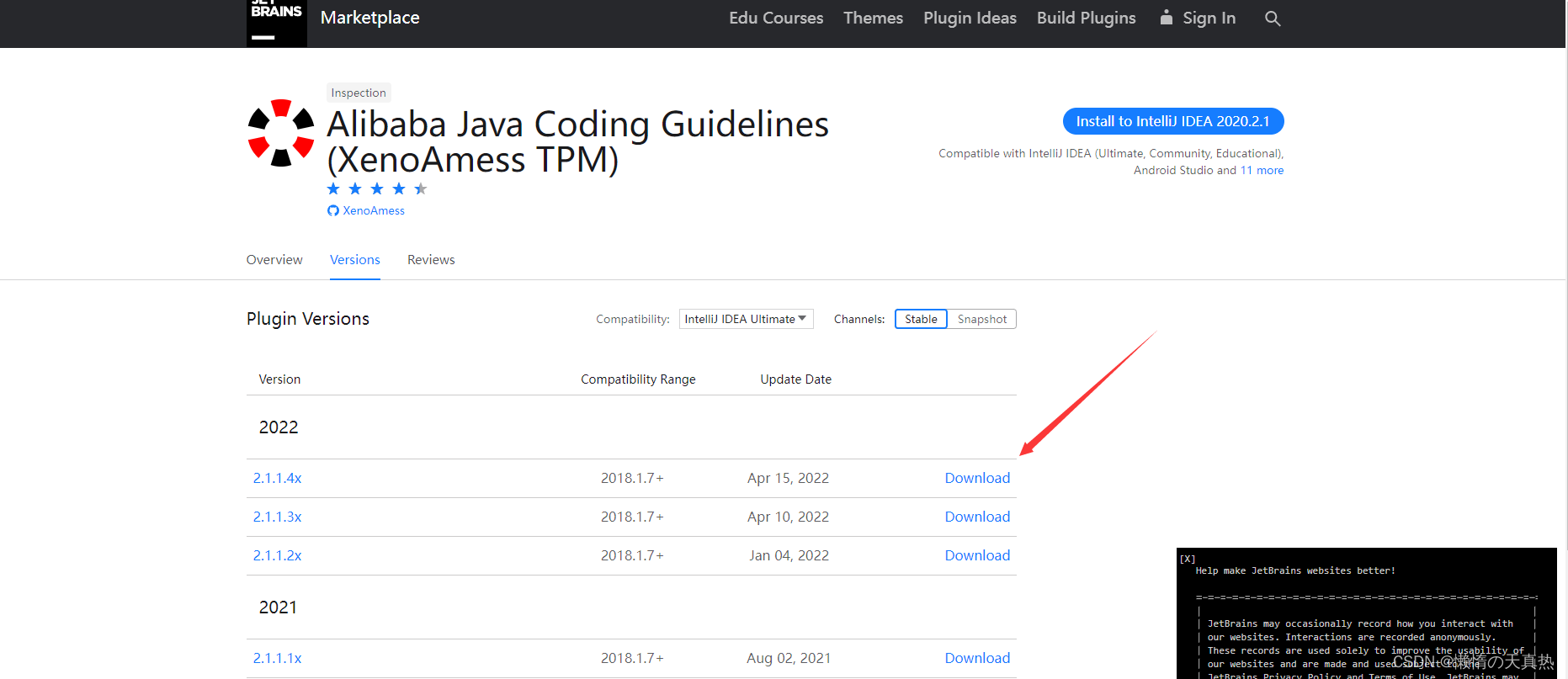Open Themes menu item
The image size is (1568, 679).
click(x=873, y=18)
